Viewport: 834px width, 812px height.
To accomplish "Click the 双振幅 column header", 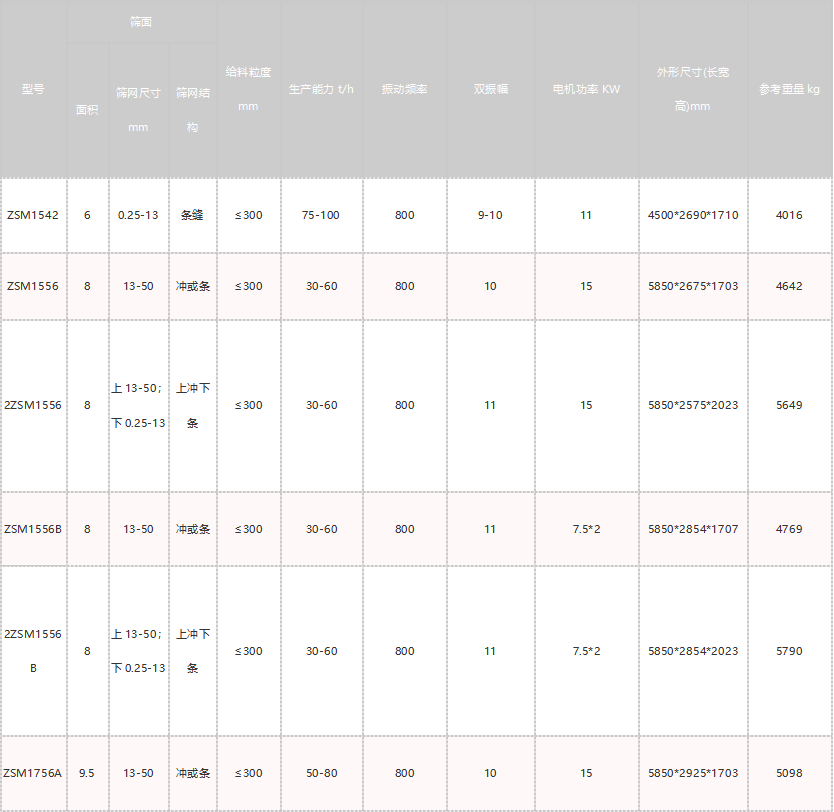I will click(x=490, y=89).
